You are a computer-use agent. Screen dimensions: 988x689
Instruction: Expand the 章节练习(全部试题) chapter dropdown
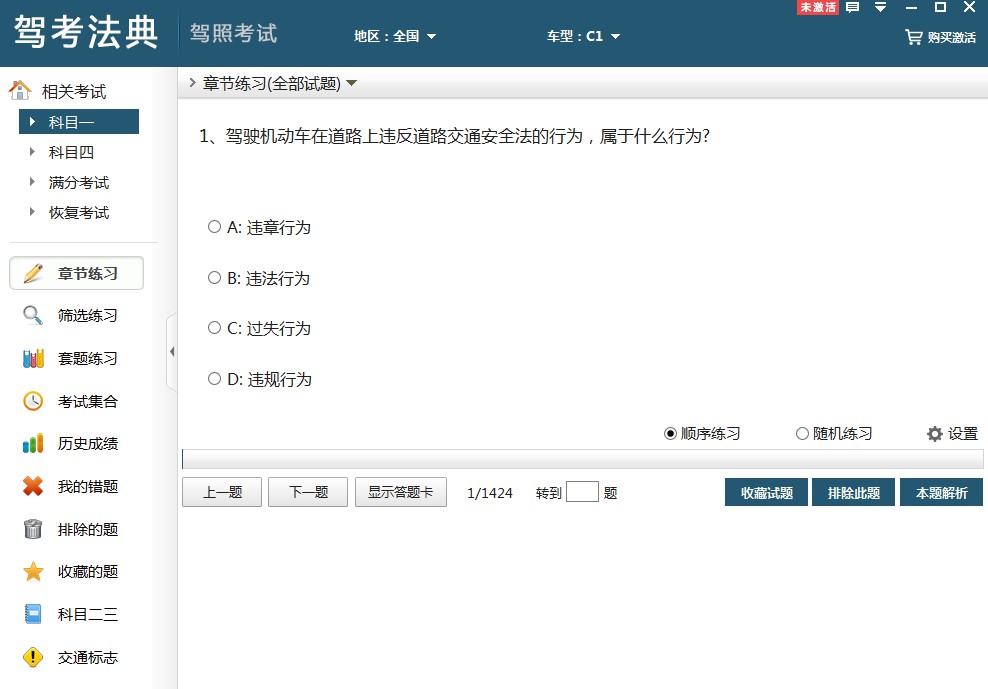click(351, 84)
